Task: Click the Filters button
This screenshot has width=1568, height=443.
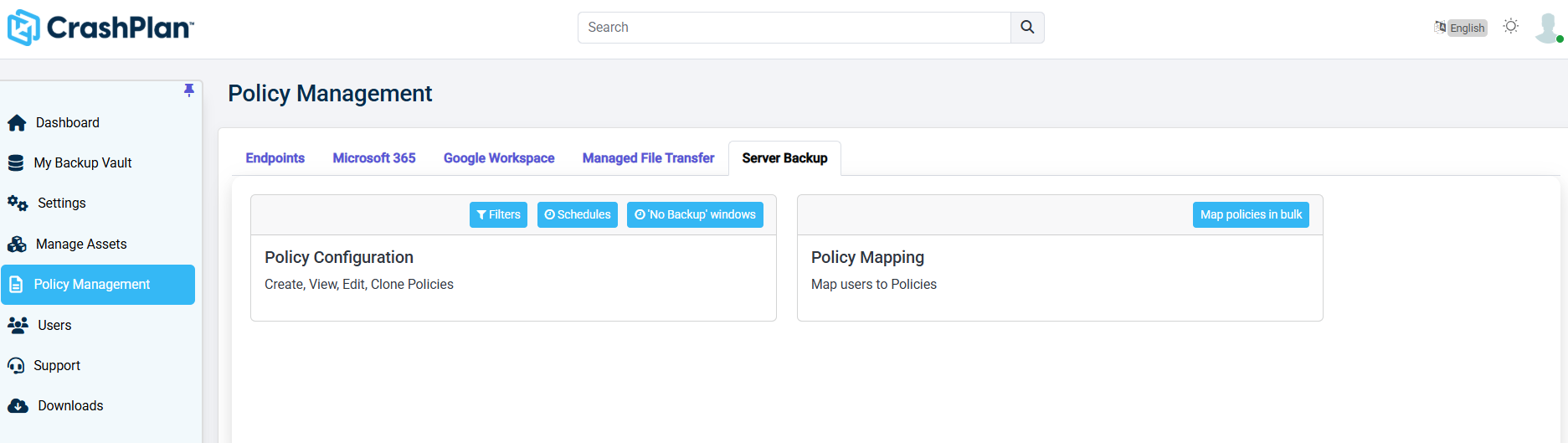Action: [498, 214]
